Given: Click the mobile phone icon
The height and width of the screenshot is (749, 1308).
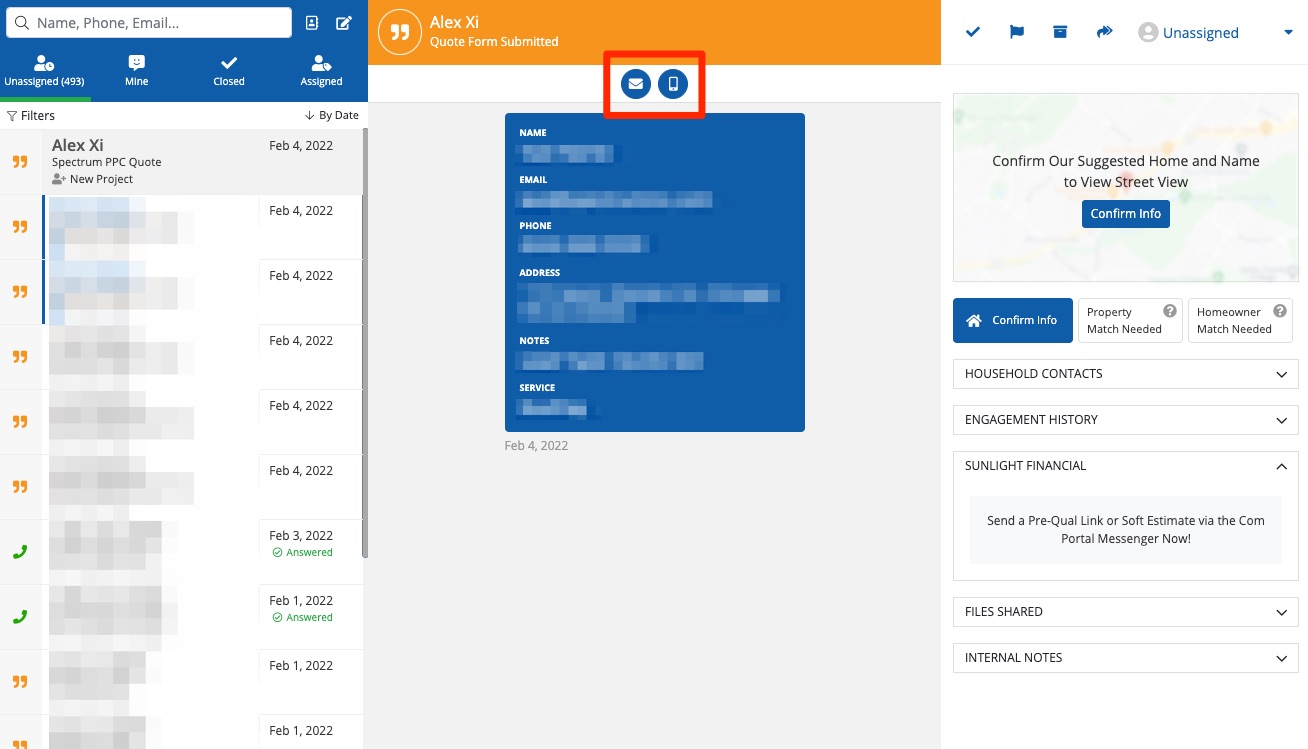Looking at the screenshot, I should tap(673, 84).
